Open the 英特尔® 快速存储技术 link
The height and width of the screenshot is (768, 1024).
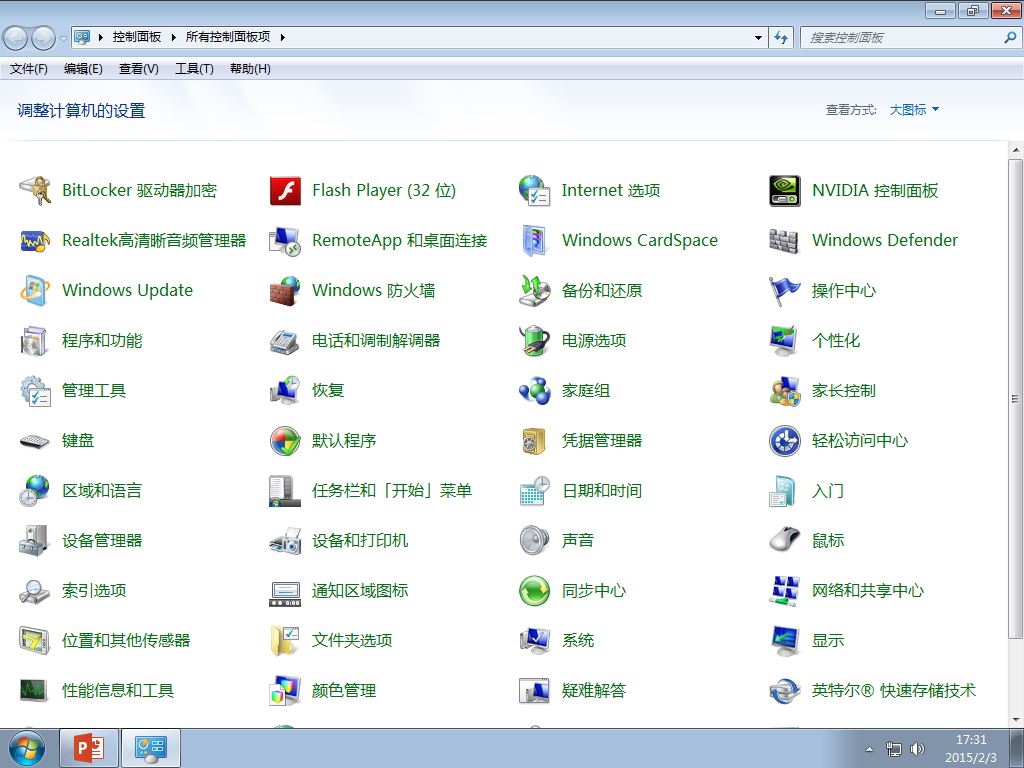[893, 690]
